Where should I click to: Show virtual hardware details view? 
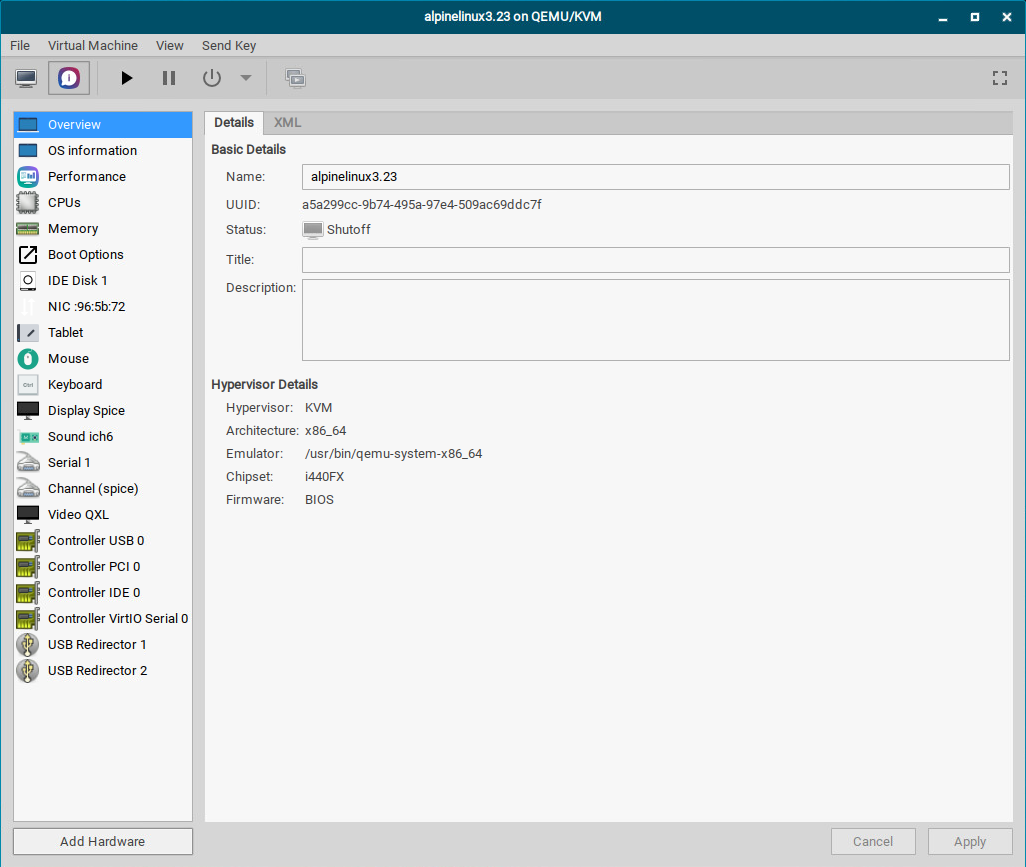point(69,79)
